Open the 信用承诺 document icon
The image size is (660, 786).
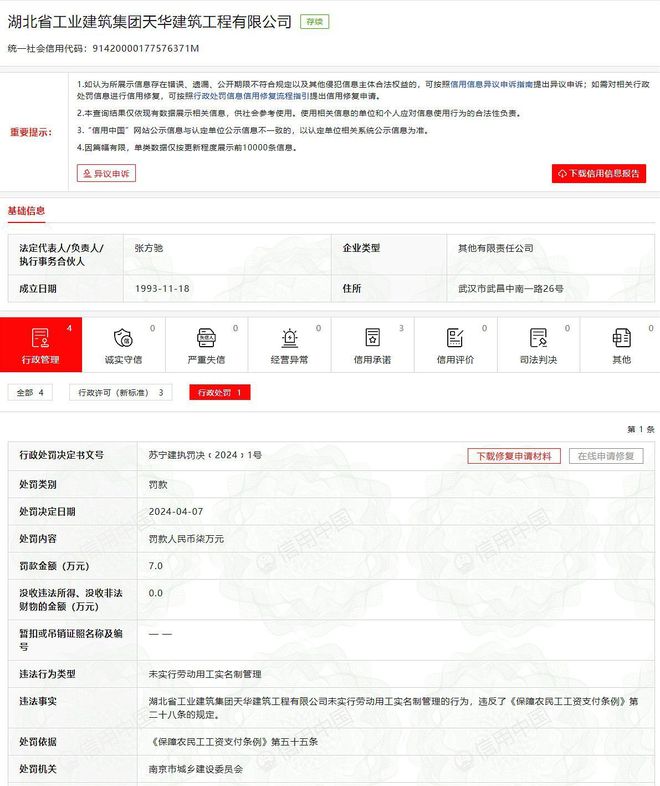pos(372,338)
